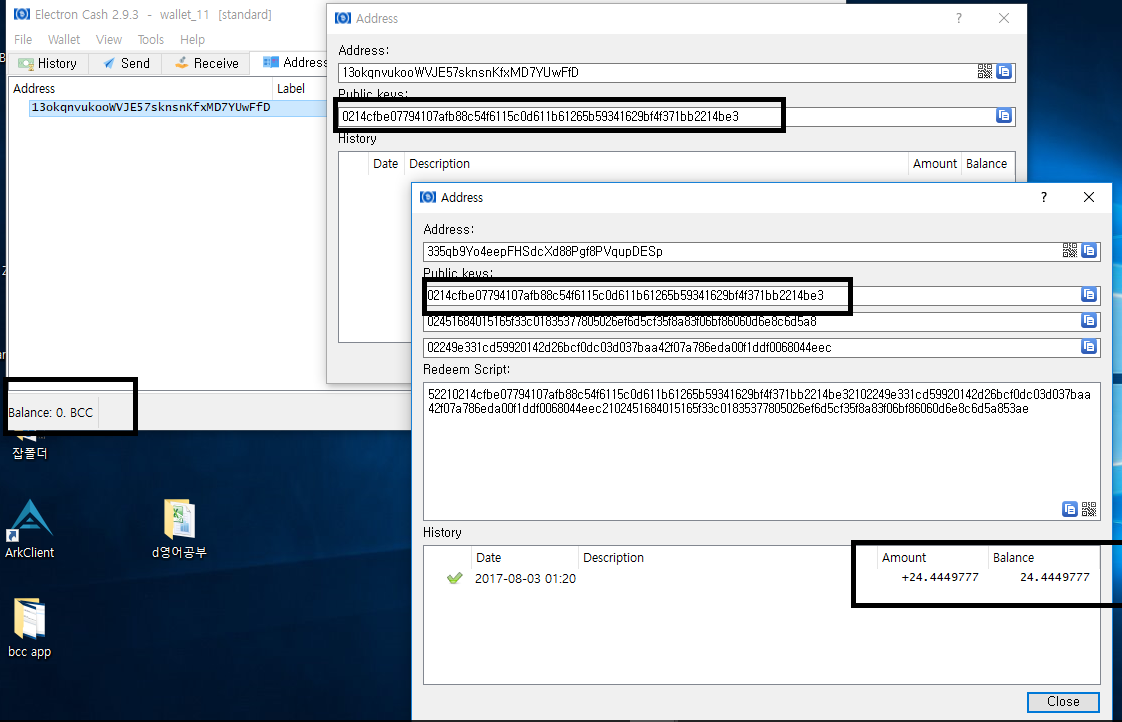Viewport: 1122px width, 722px height.
Task: Open the Help menu
Action: 192,39
